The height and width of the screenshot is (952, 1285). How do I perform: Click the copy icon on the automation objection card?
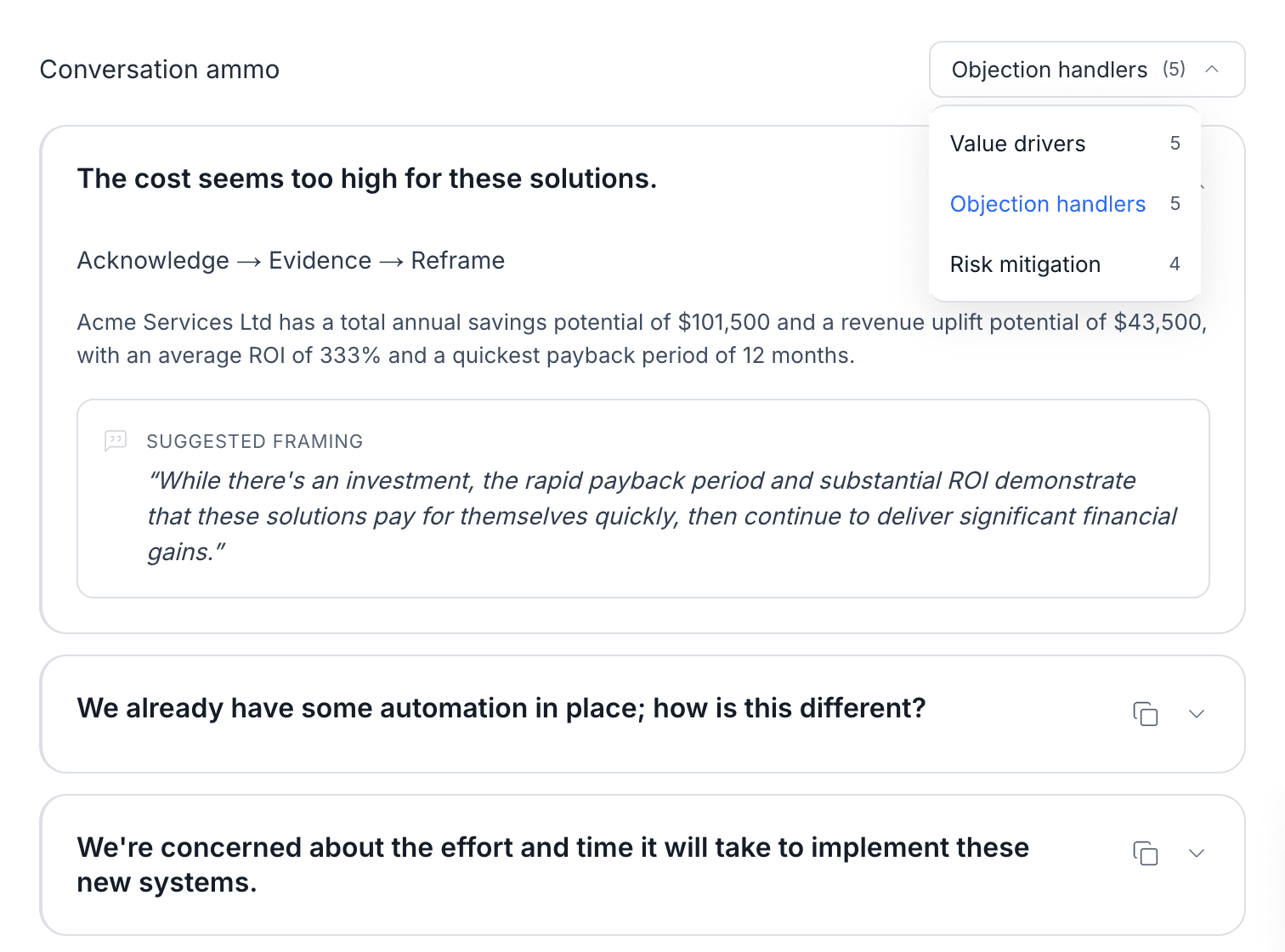point(1146,715)
